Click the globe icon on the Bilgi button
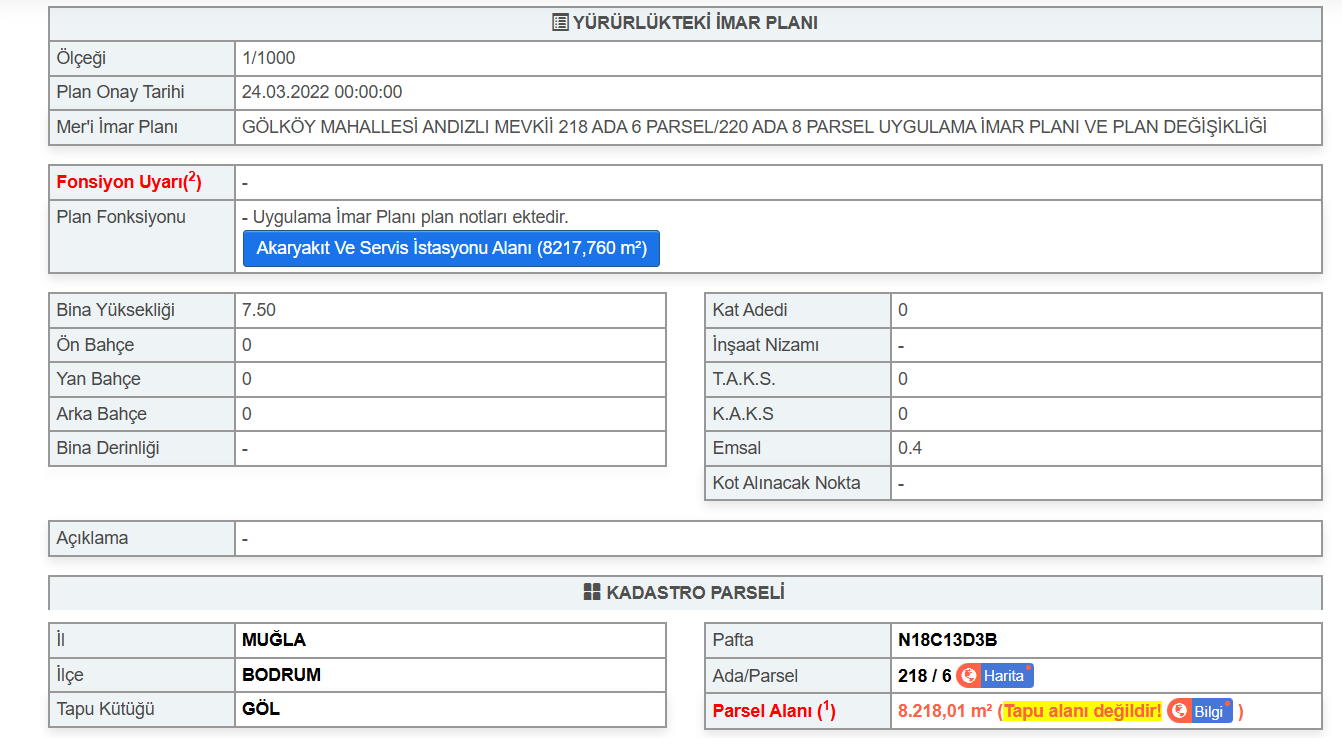1342x738 pixels. tap(1180, 711)
